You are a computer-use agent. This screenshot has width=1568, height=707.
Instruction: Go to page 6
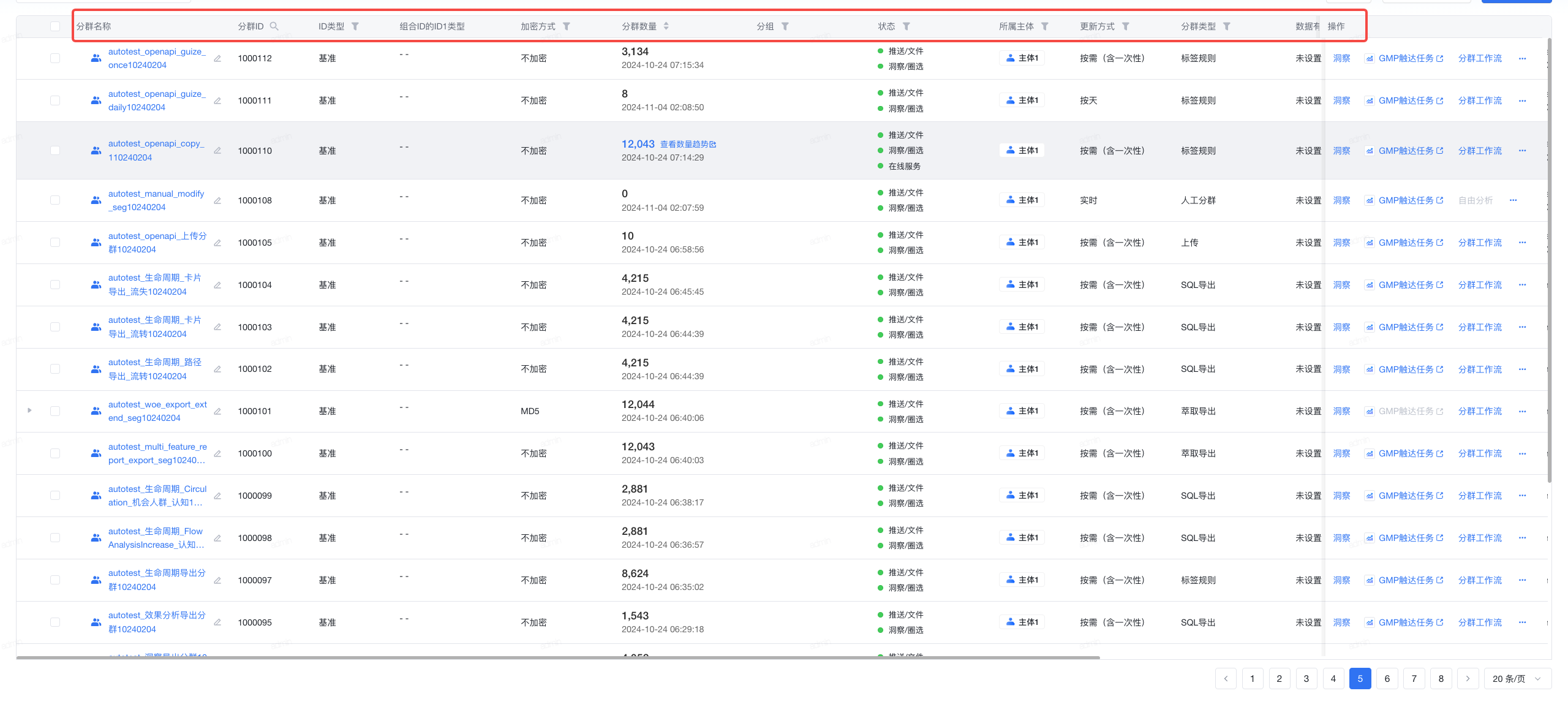1387,679
